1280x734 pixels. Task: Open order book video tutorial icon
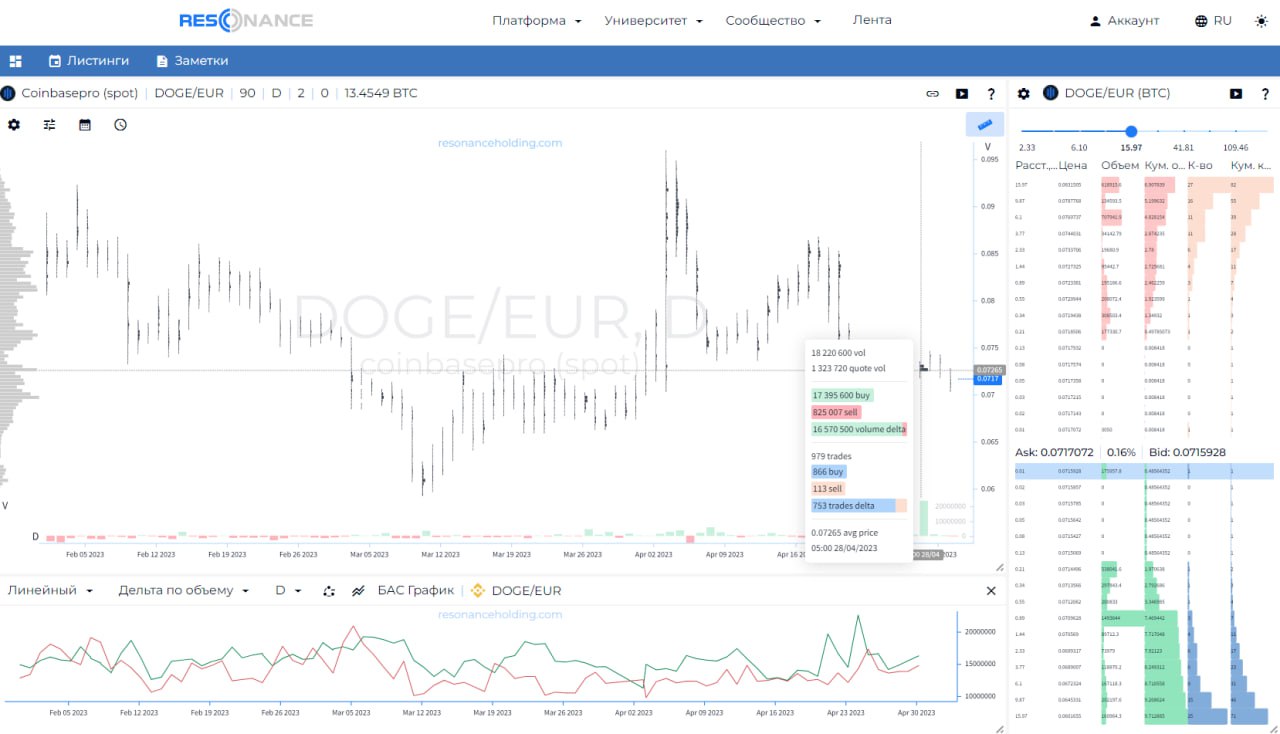(1236, 94)
